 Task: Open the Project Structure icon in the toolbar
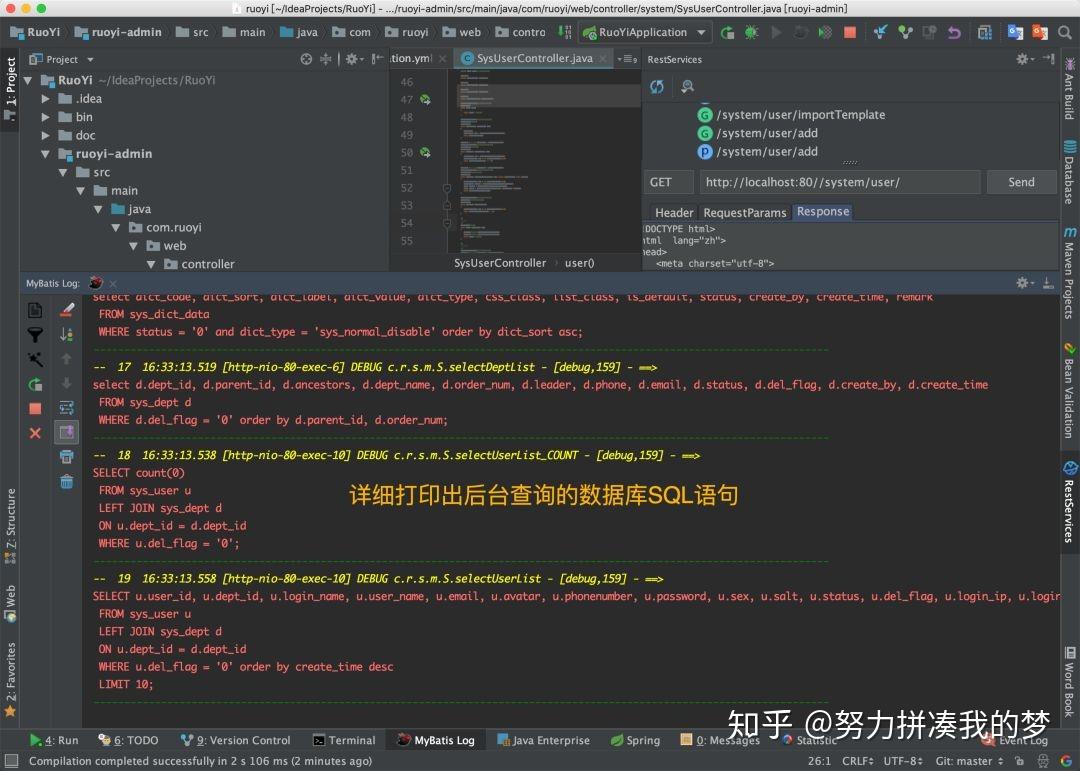click(985, 32)
